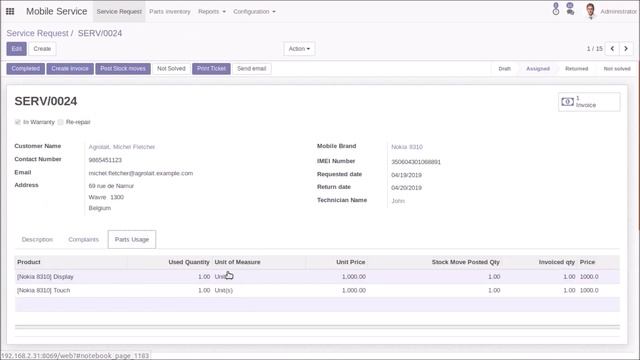Open customer Agrolait, Michel Fletcher link
This screenshot has width=640, height=360.
coord(122,147)
